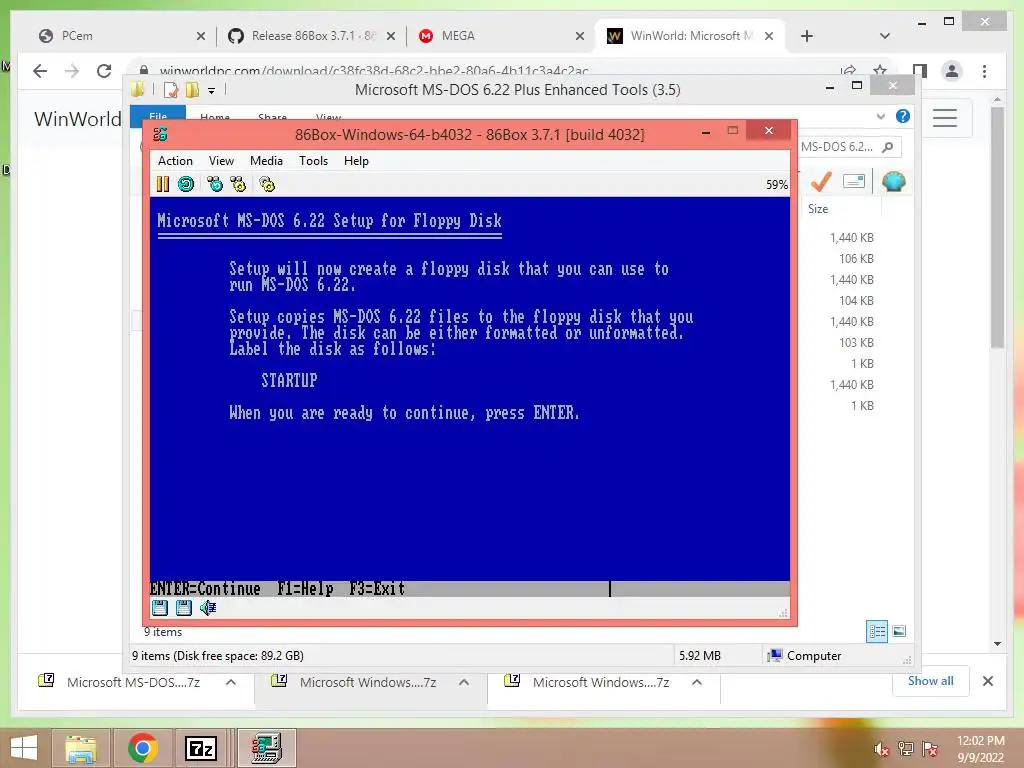The image size is (1024, 768).
Task: Click the sound speaker icon in 86Box status bar
Action: (x=208, y=608)
